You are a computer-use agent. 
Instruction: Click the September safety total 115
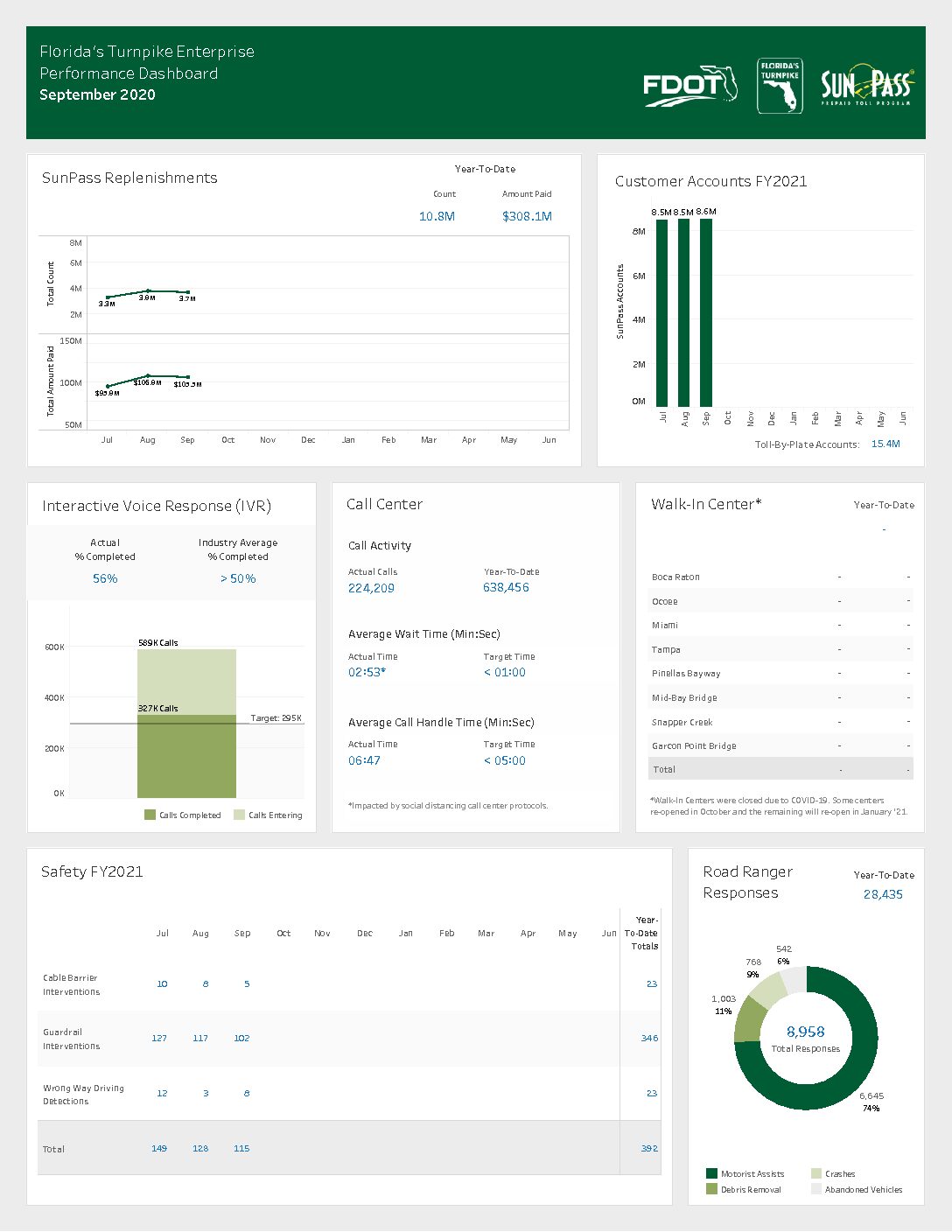(x=241, y=1148)
